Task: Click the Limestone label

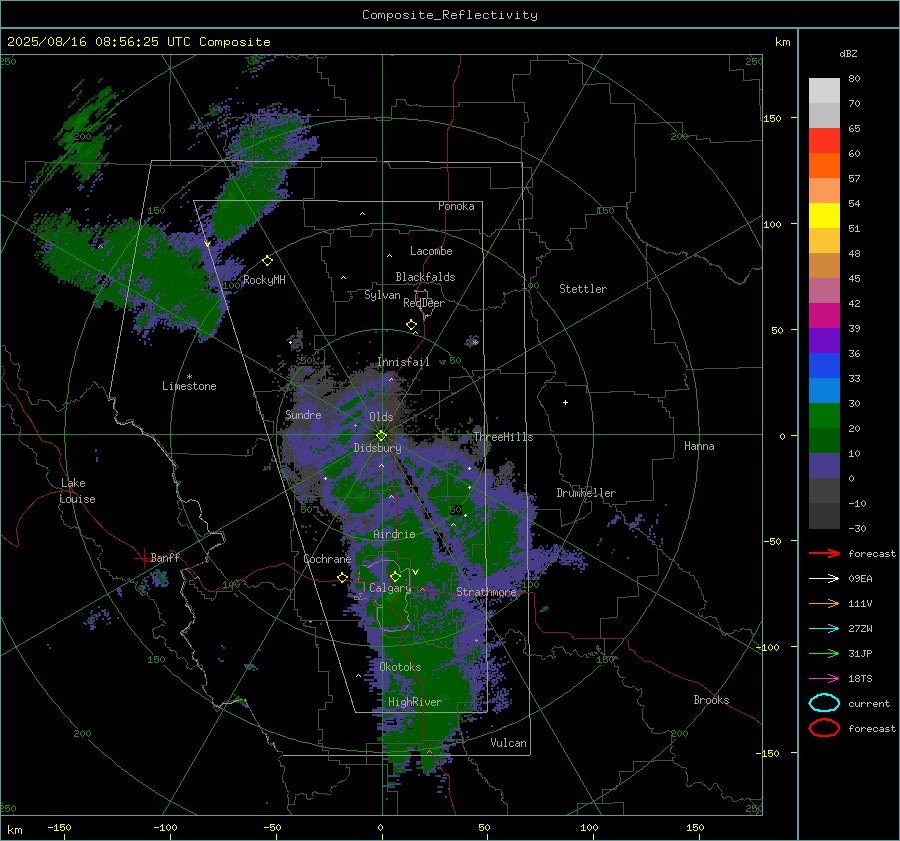Action: pos(189,386)
